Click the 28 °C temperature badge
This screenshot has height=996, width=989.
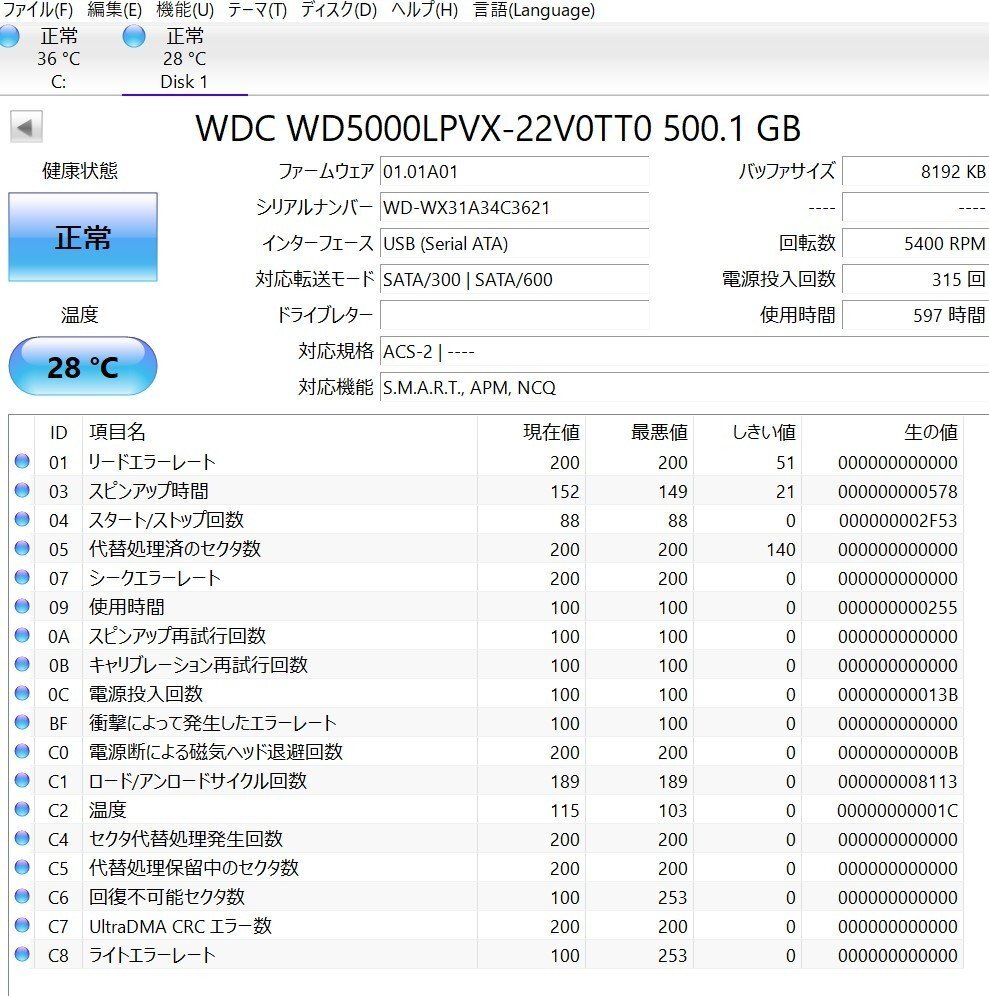point(83,367)
